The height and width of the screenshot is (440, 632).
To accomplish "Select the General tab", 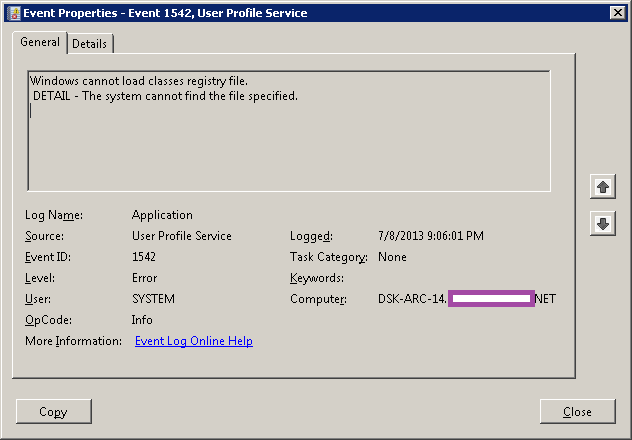I will (x=40, y=43).
